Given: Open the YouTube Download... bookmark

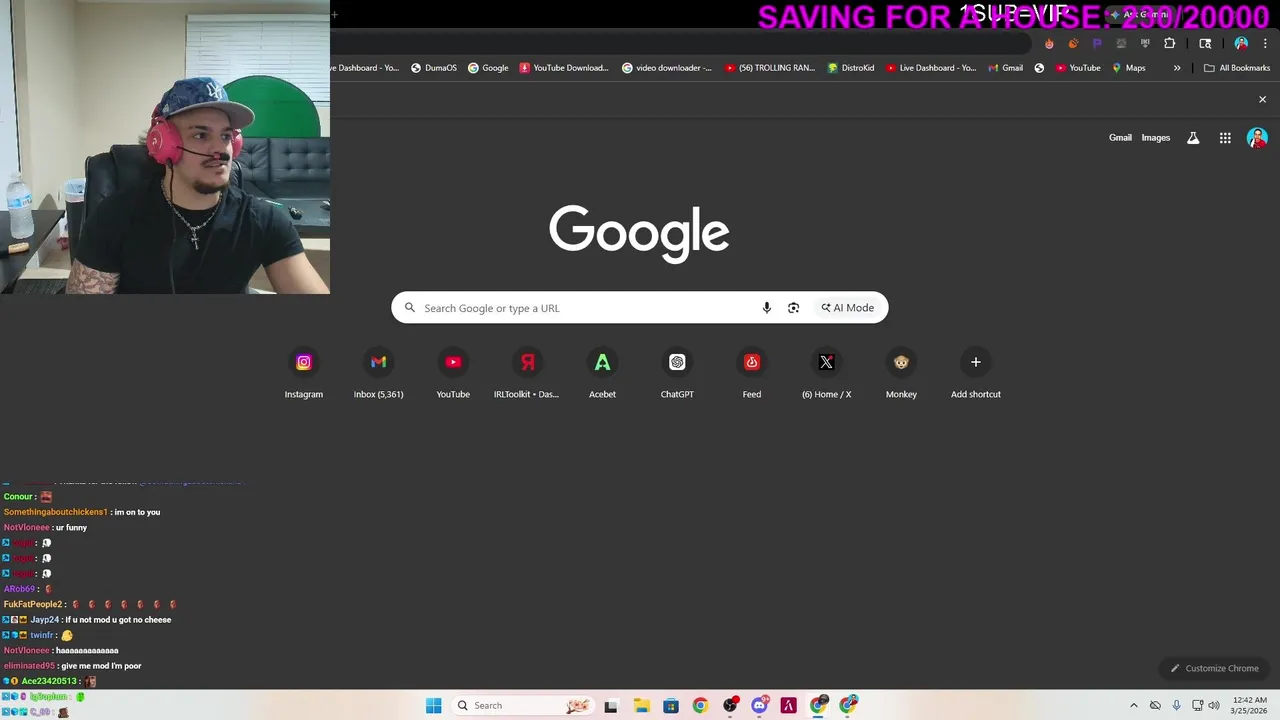Looking at the screenshot, I should [x=564, y=68].
